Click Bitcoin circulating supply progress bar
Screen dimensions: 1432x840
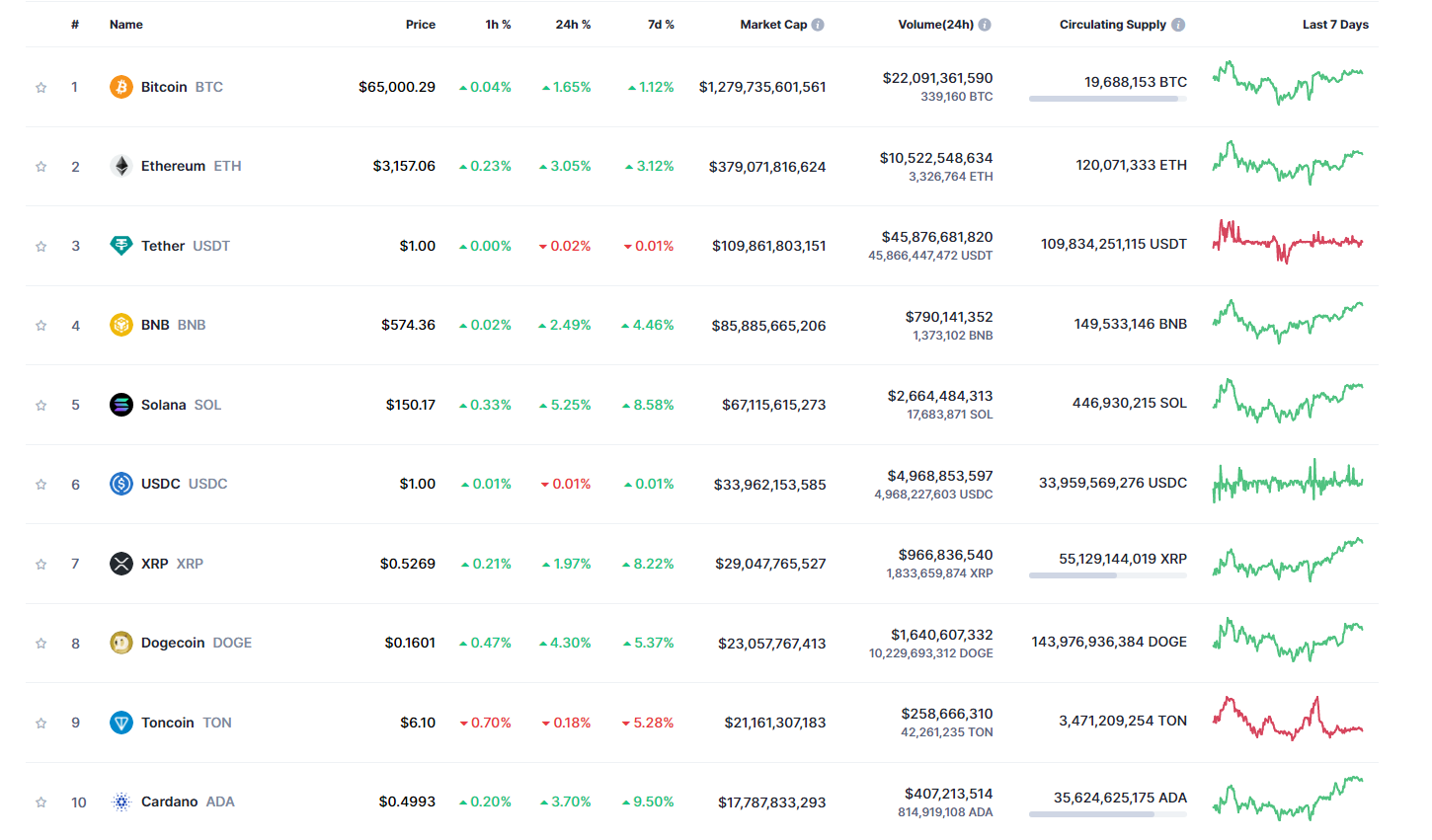pos(1108,99)
